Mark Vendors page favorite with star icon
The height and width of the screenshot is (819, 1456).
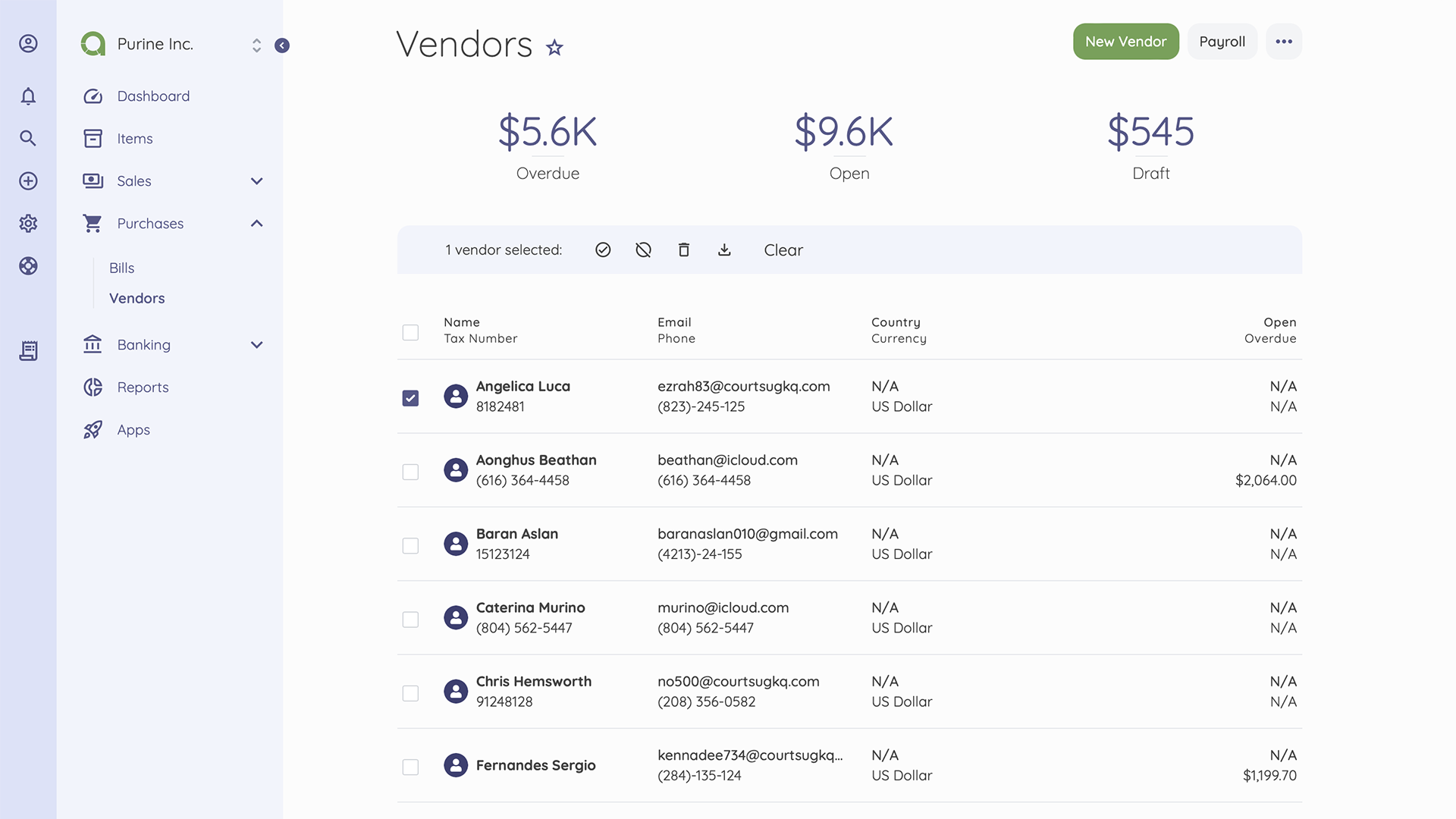(x=554, y=47)
